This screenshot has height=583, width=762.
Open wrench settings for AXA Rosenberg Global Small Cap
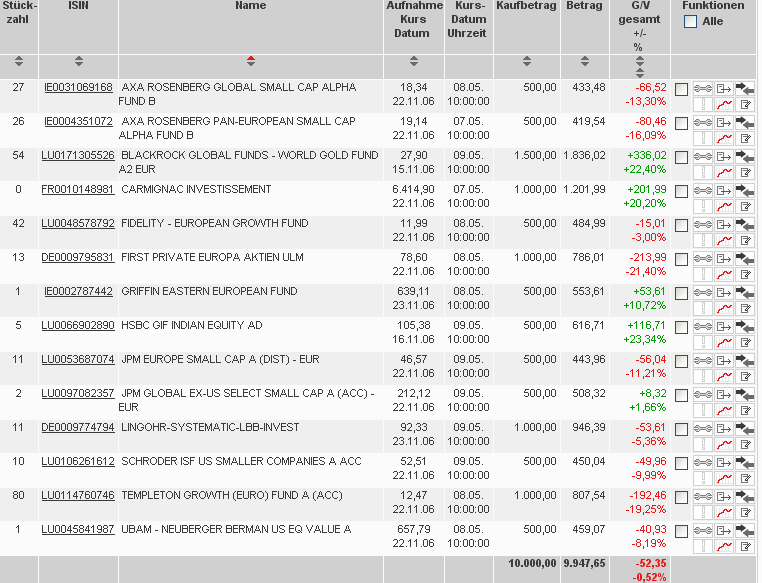click(x=703, y=88)
